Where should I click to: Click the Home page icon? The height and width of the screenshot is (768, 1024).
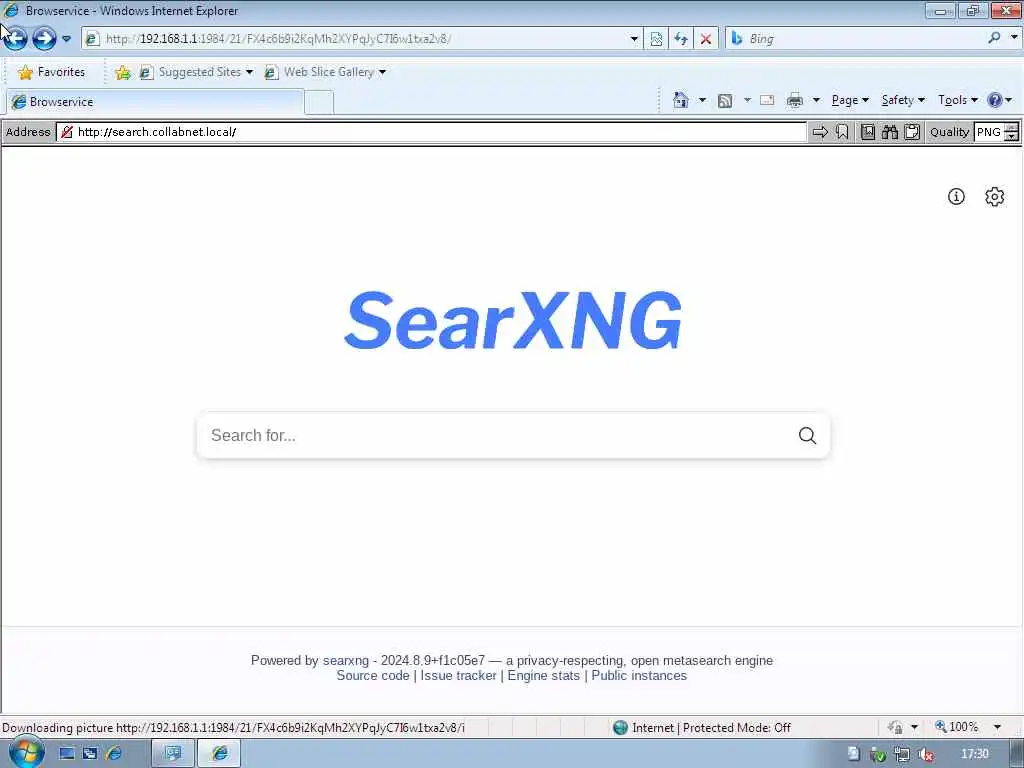pyautogui.click(x=680, y=100)
